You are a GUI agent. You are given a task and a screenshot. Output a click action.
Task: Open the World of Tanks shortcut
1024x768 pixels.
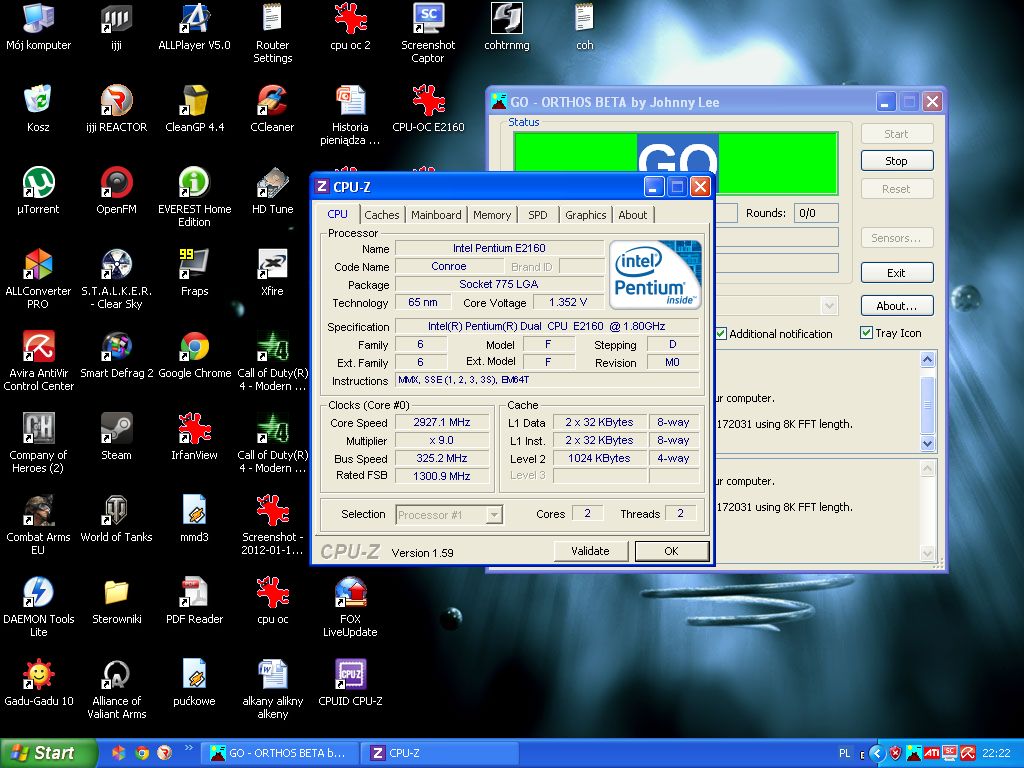tap(116, 511)
